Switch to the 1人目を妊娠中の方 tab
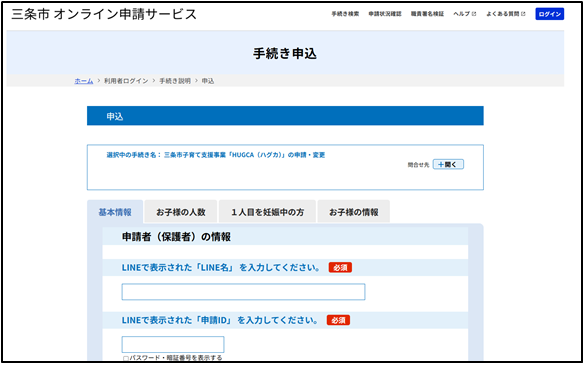The width and height of the screenshot is (585, 365). (x=267, y=212)
